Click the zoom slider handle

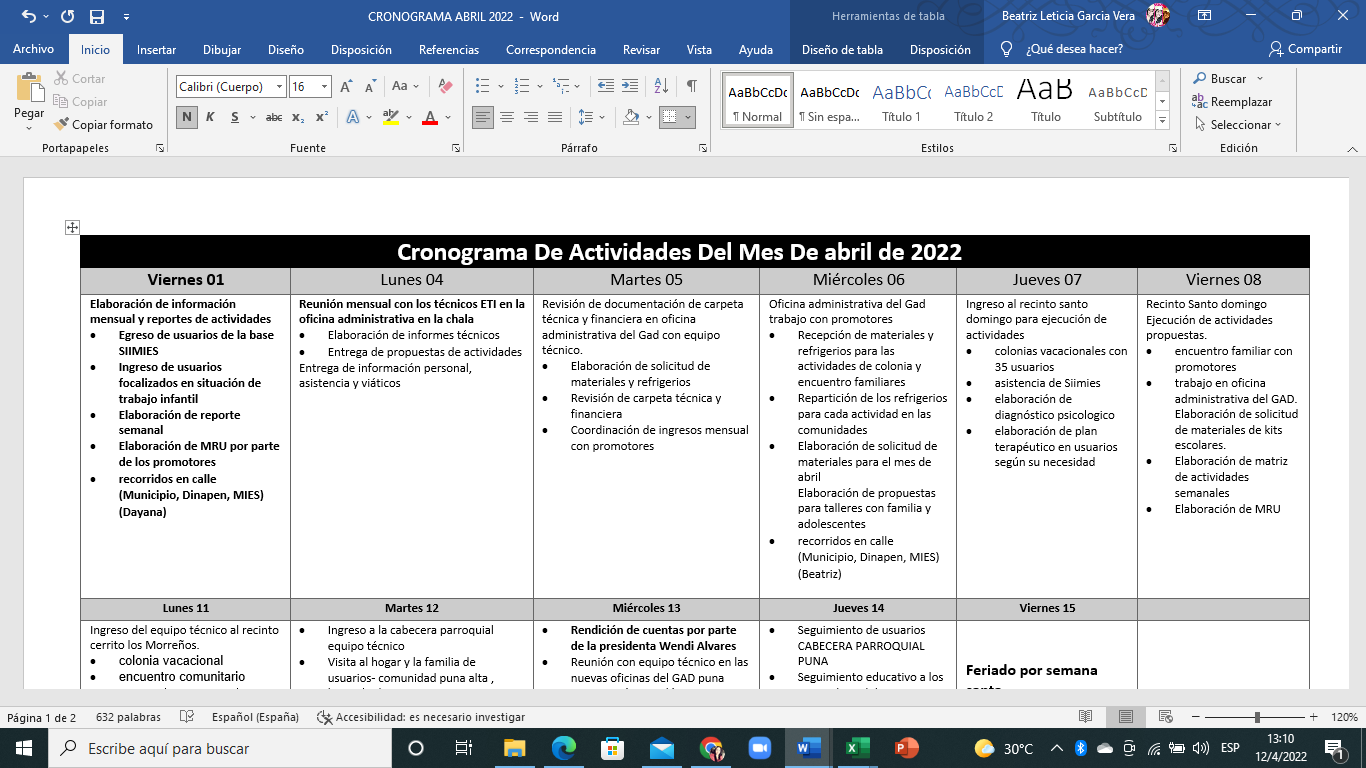click(x=1257, y=717)
